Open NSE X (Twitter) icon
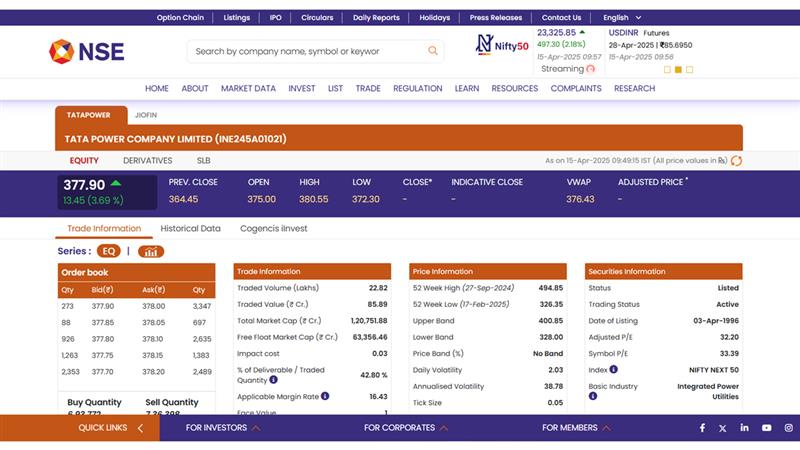This screenshot has height=450, width=800. pos(722,428)
